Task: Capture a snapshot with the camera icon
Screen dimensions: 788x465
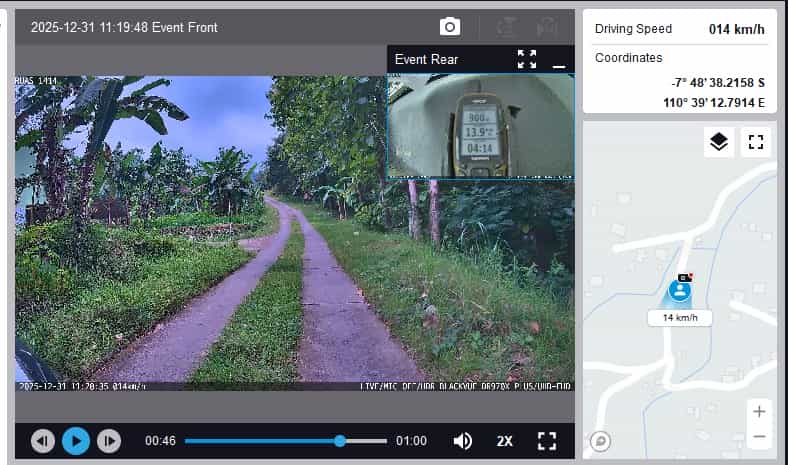Action: click(x=450, y=27)
